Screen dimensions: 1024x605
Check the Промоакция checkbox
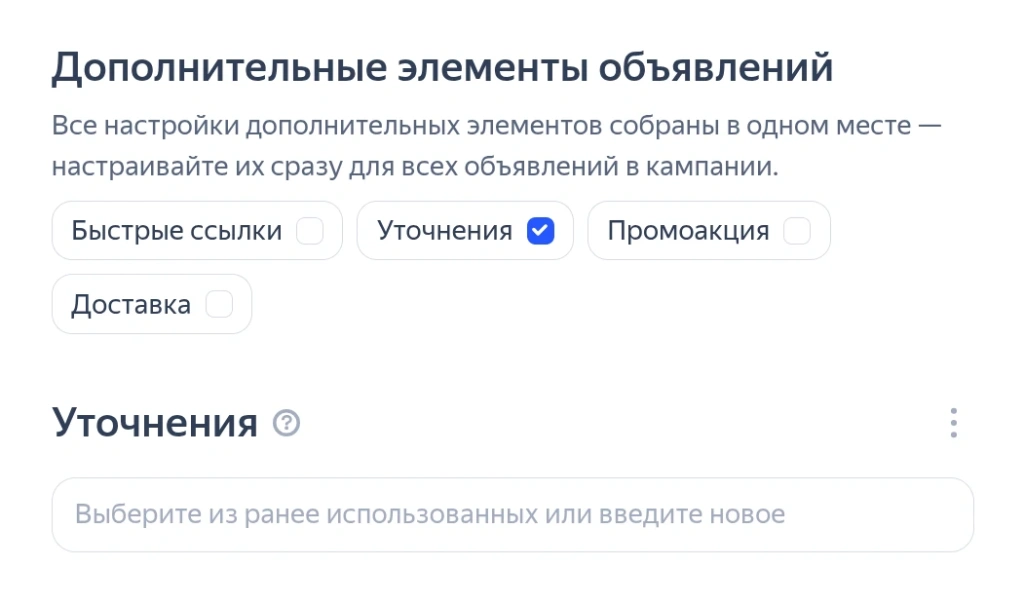click(x=796, y=231)
